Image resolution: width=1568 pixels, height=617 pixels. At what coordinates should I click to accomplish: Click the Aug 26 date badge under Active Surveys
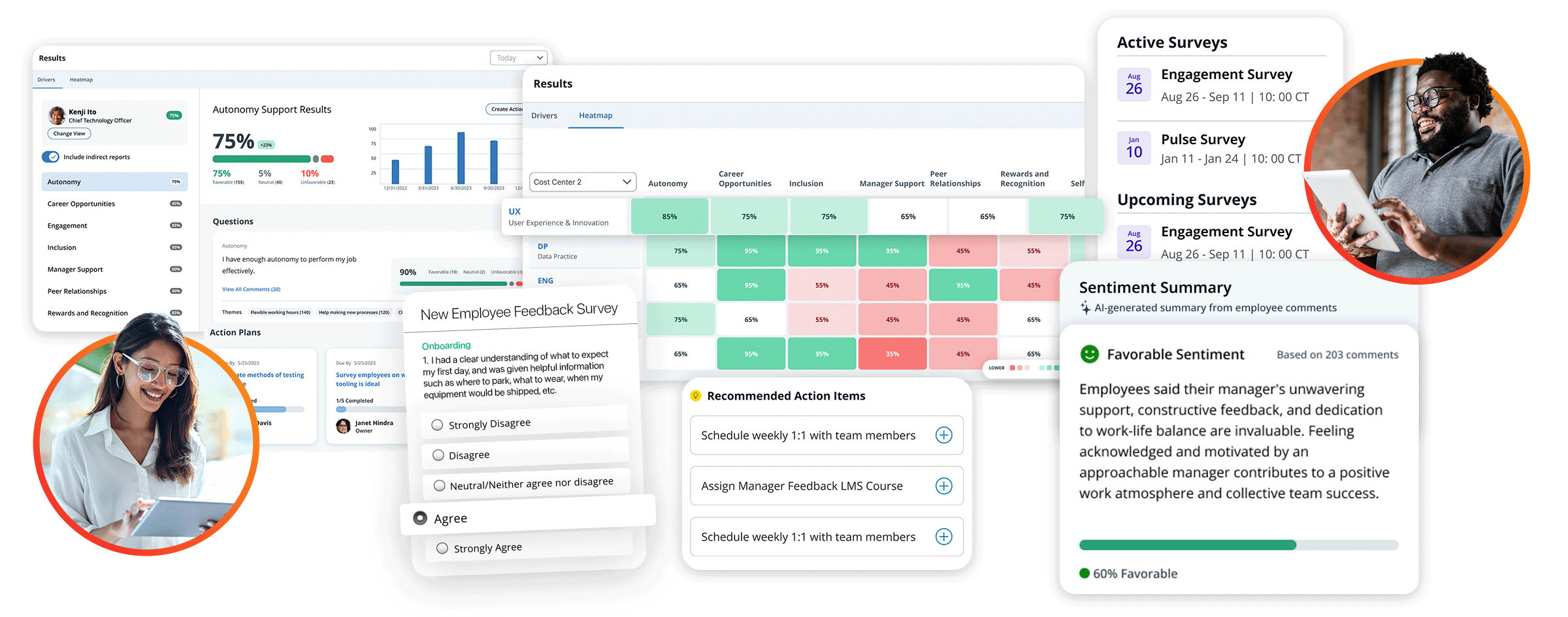(1134, 84)
